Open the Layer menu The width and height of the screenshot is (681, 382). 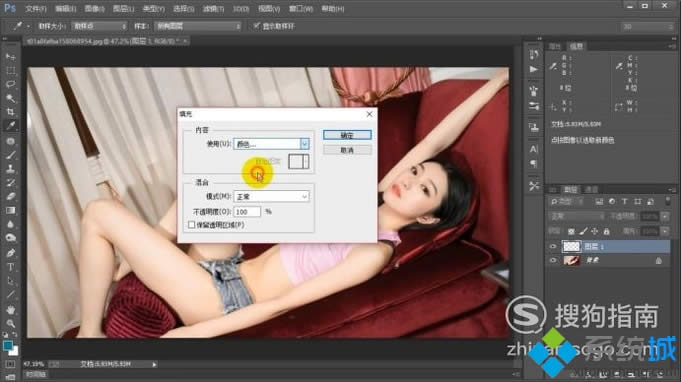[123, 9]
